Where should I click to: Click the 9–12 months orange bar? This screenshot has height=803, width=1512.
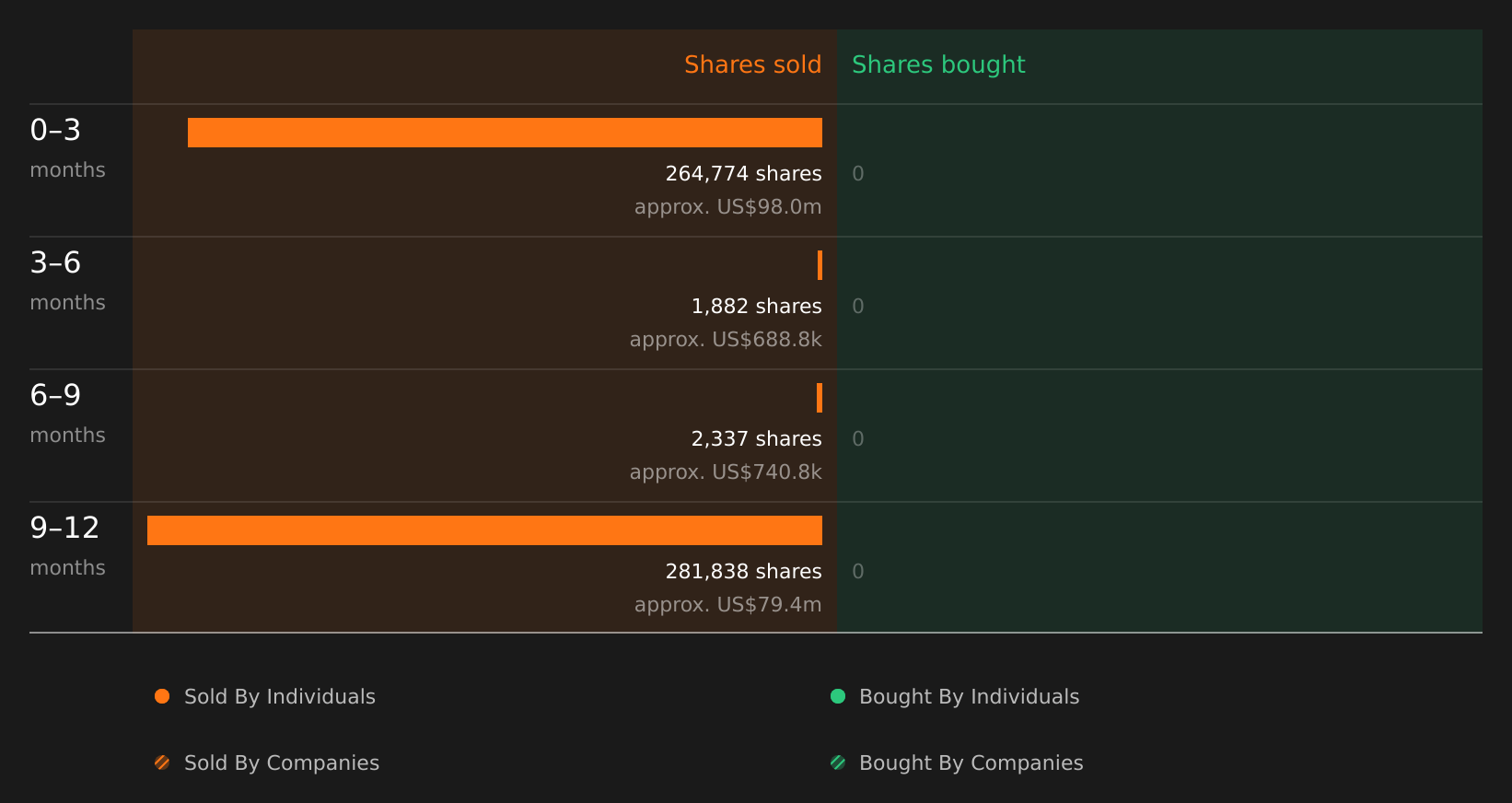pyautogui.click(x=484, y=530)
